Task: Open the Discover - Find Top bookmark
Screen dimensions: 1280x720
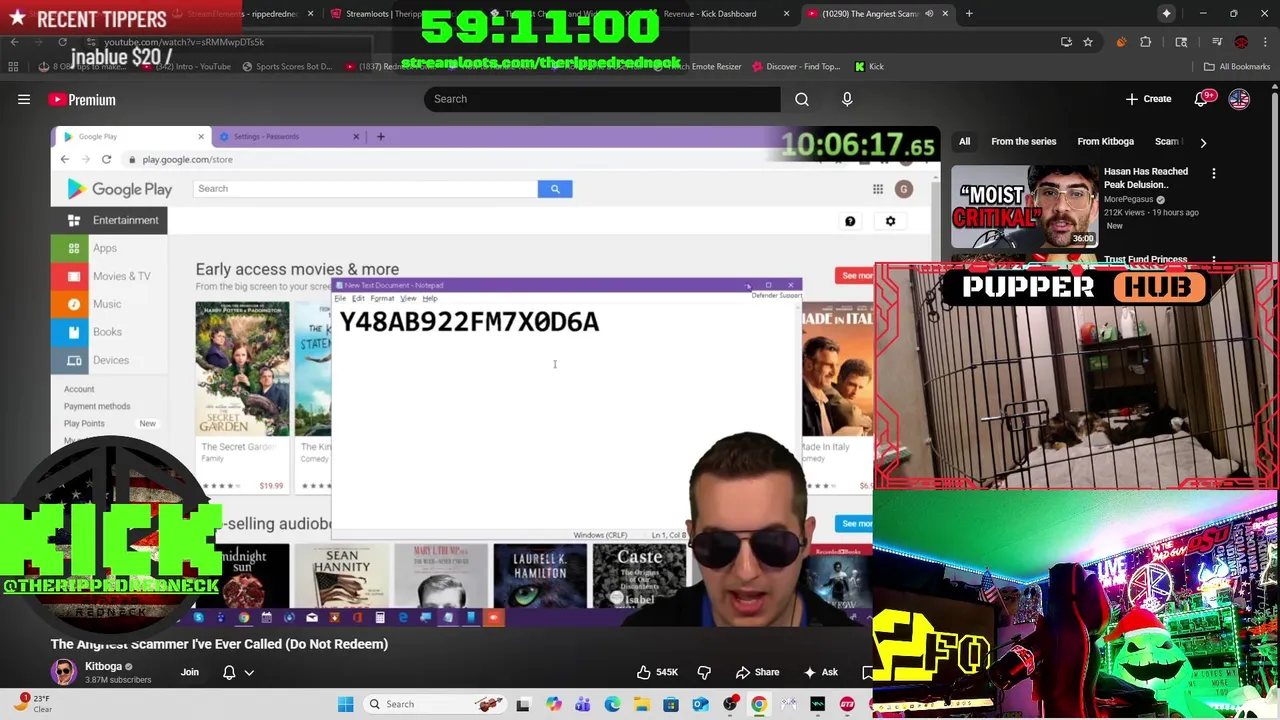Action: click(x=795, y=67)
